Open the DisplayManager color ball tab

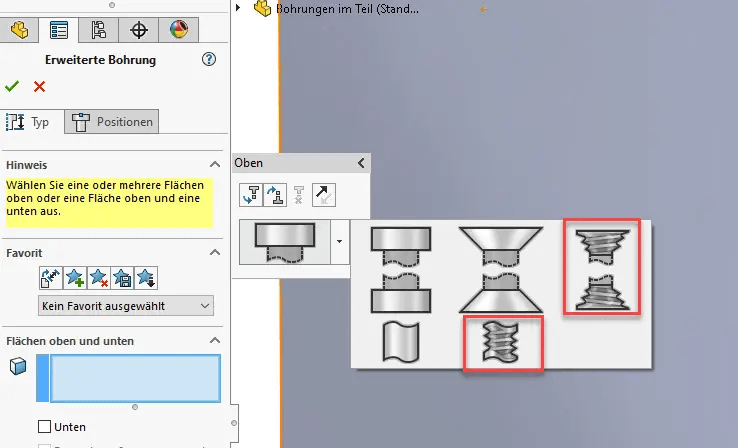point(178,29)
